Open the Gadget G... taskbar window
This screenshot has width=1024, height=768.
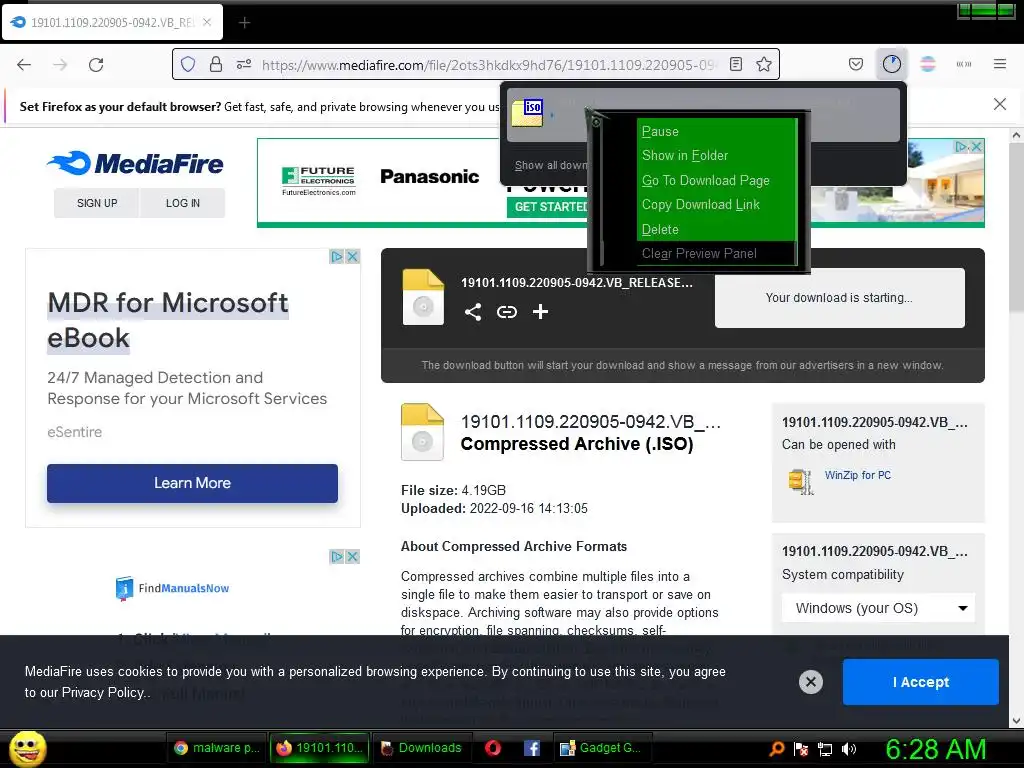602,748
